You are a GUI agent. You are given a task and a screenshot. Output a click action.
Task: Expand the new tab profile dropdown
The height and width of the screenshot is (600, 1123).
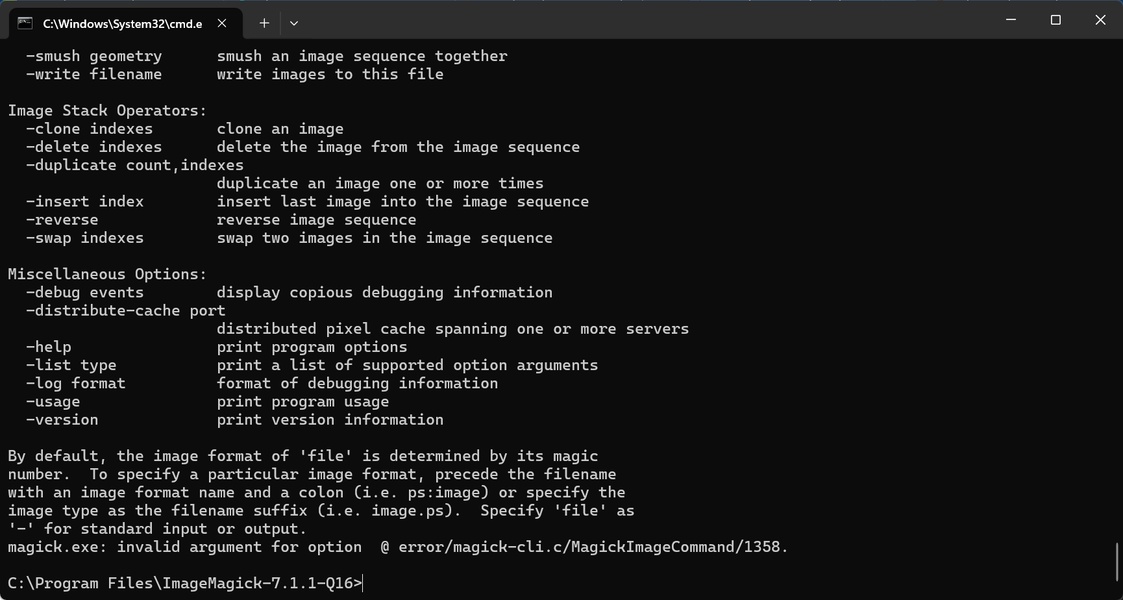pos(294,22)
